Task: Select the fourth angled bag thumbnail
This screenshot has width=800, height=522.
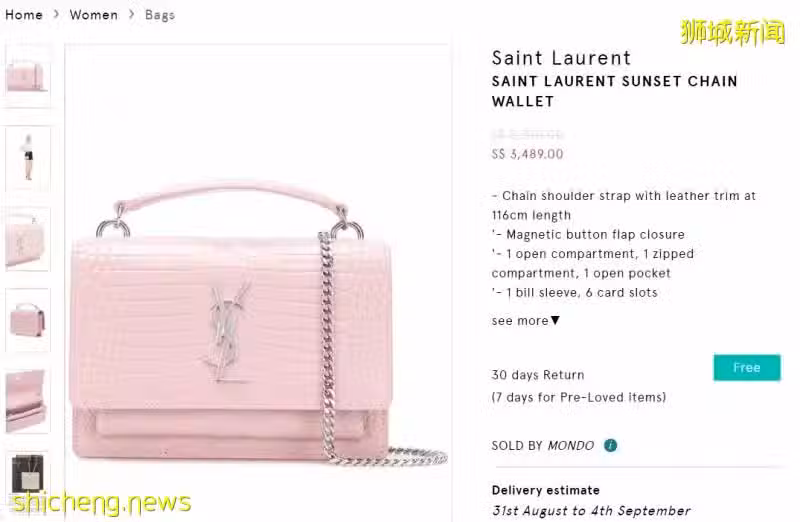Action: point(28,320)
